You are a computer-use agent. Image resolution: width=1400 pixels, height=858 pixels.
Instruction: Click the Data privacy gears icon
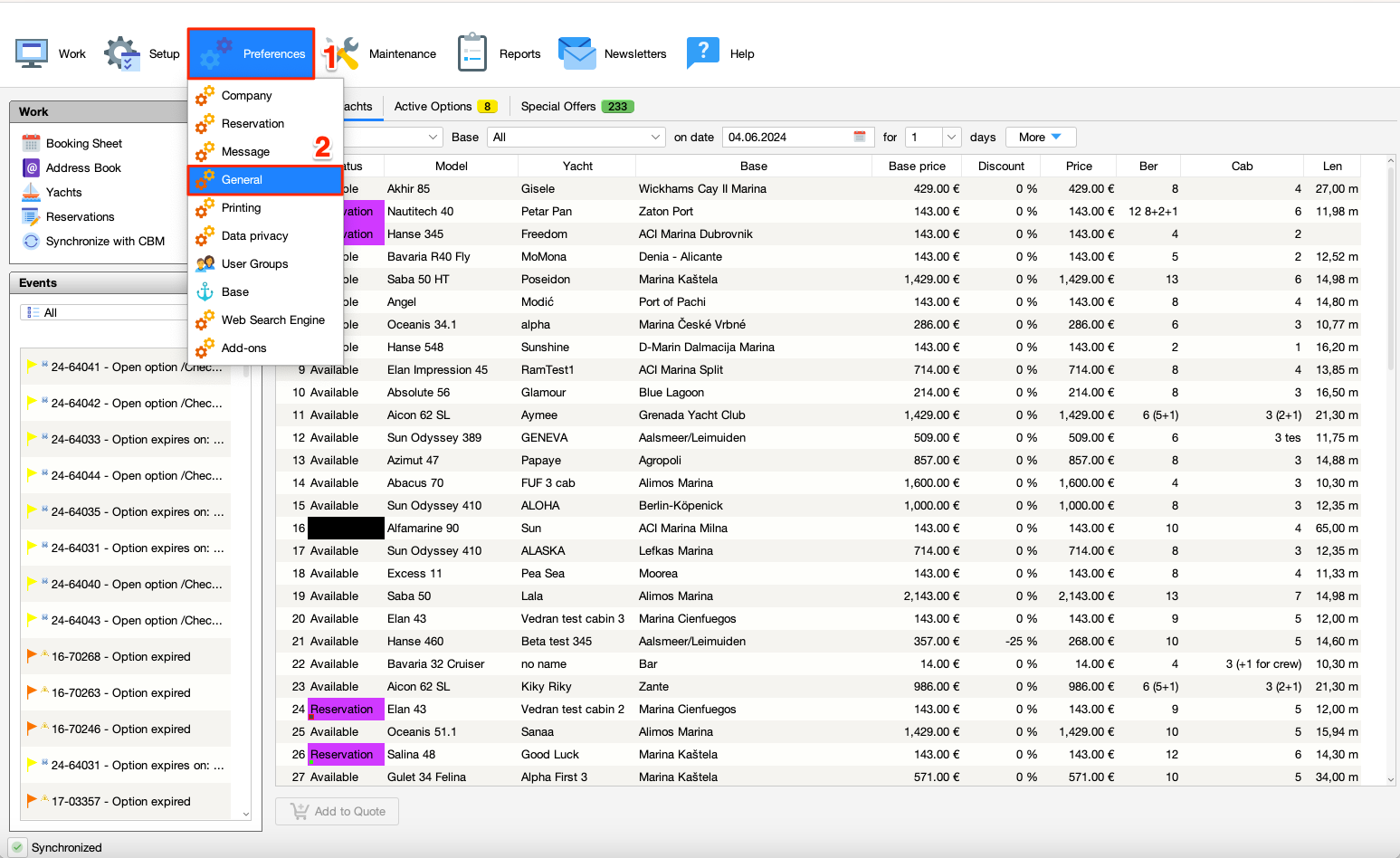pyautogui.click(x=205, y=235)
